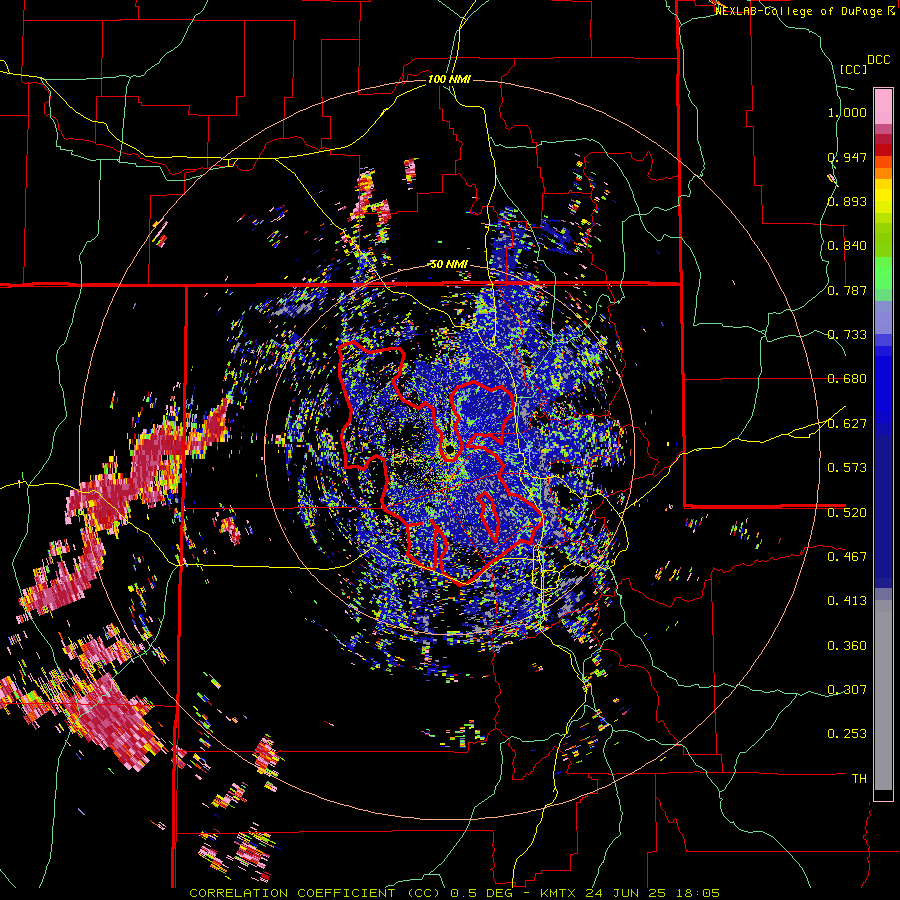The image size is (900, 900).
Task: Click the DCC legend label
Action: pos(878,60)
